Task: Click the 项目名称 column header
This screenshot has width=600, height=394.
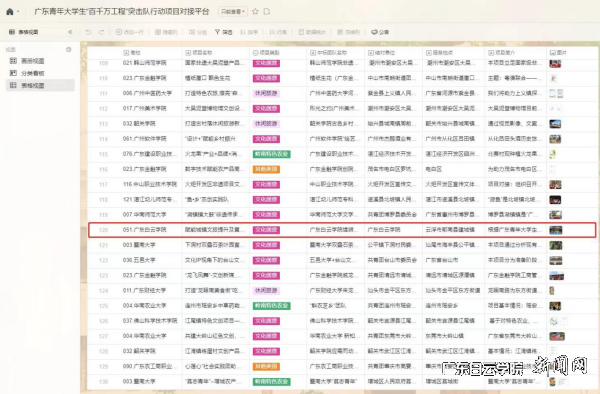Action: tap(199, 53)
